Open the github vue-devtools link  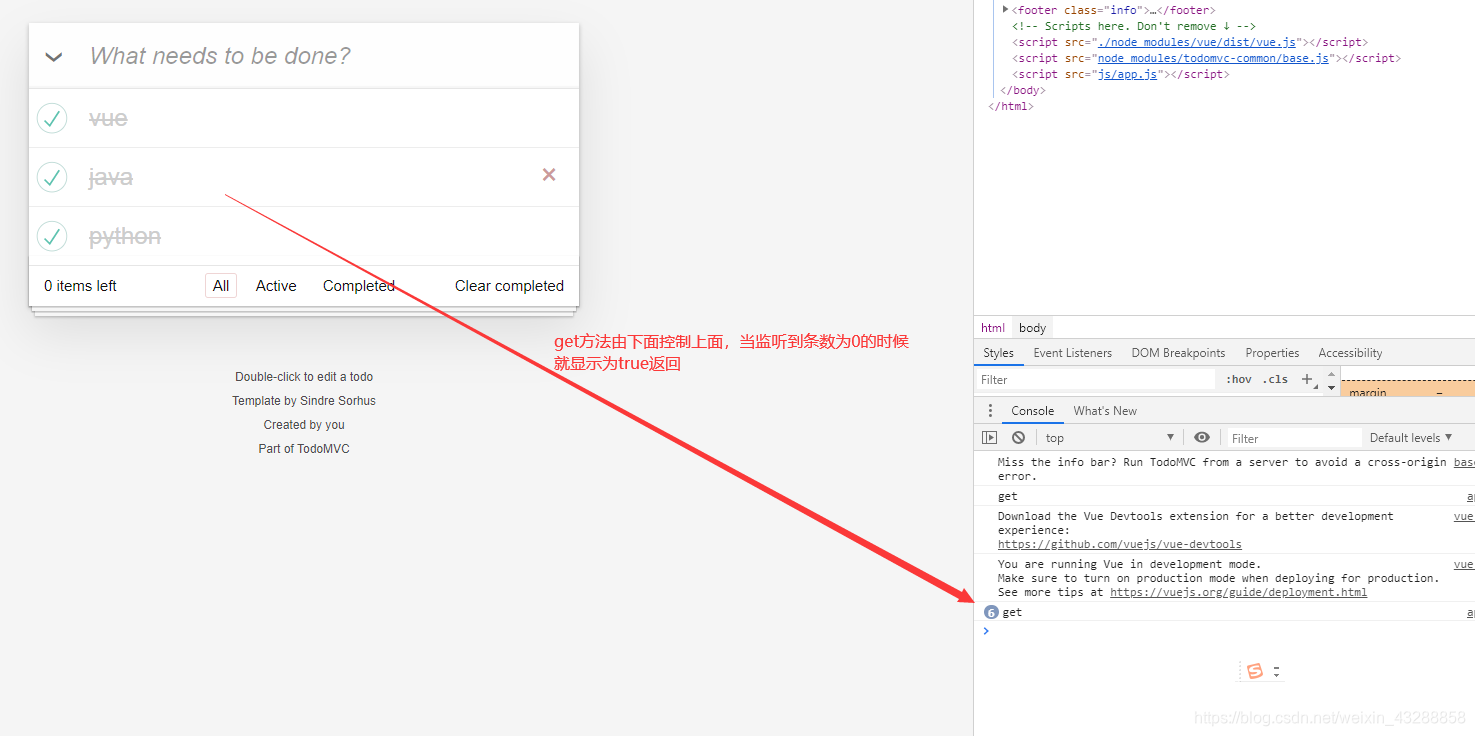(1119, 544)
